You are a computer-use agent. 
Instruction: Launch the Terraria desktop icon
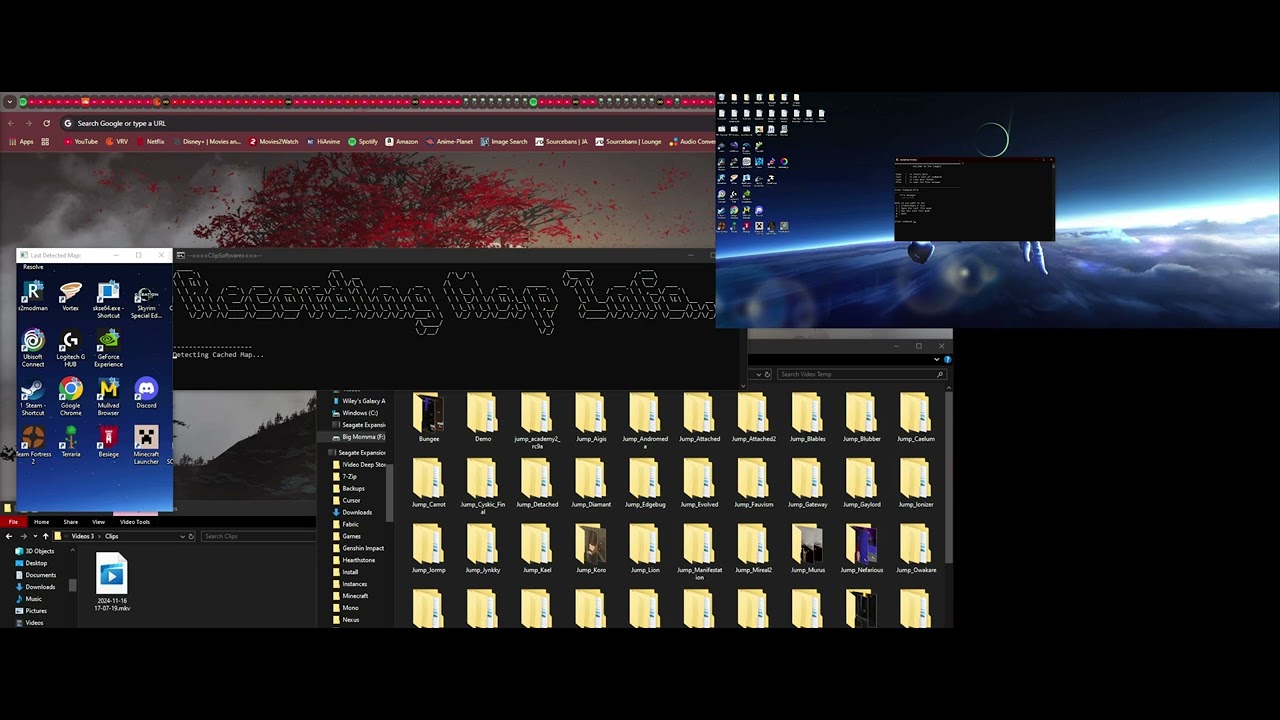point(70,442)
